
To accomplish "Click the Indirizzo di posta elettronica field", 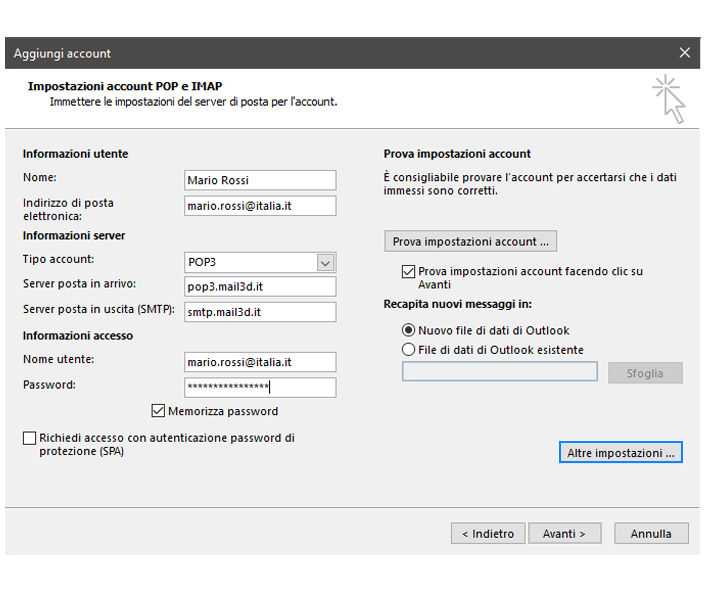I will (260, 206).
